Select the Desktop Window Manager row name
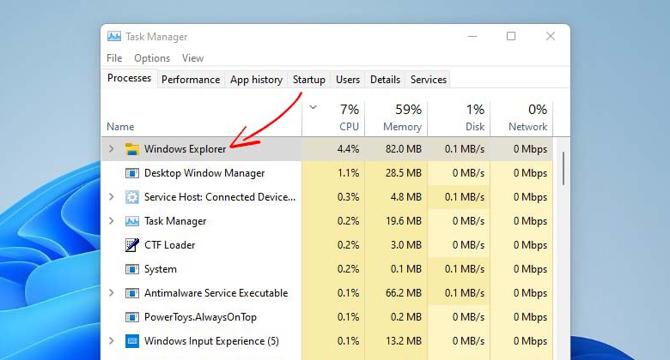 click(204, 173)
